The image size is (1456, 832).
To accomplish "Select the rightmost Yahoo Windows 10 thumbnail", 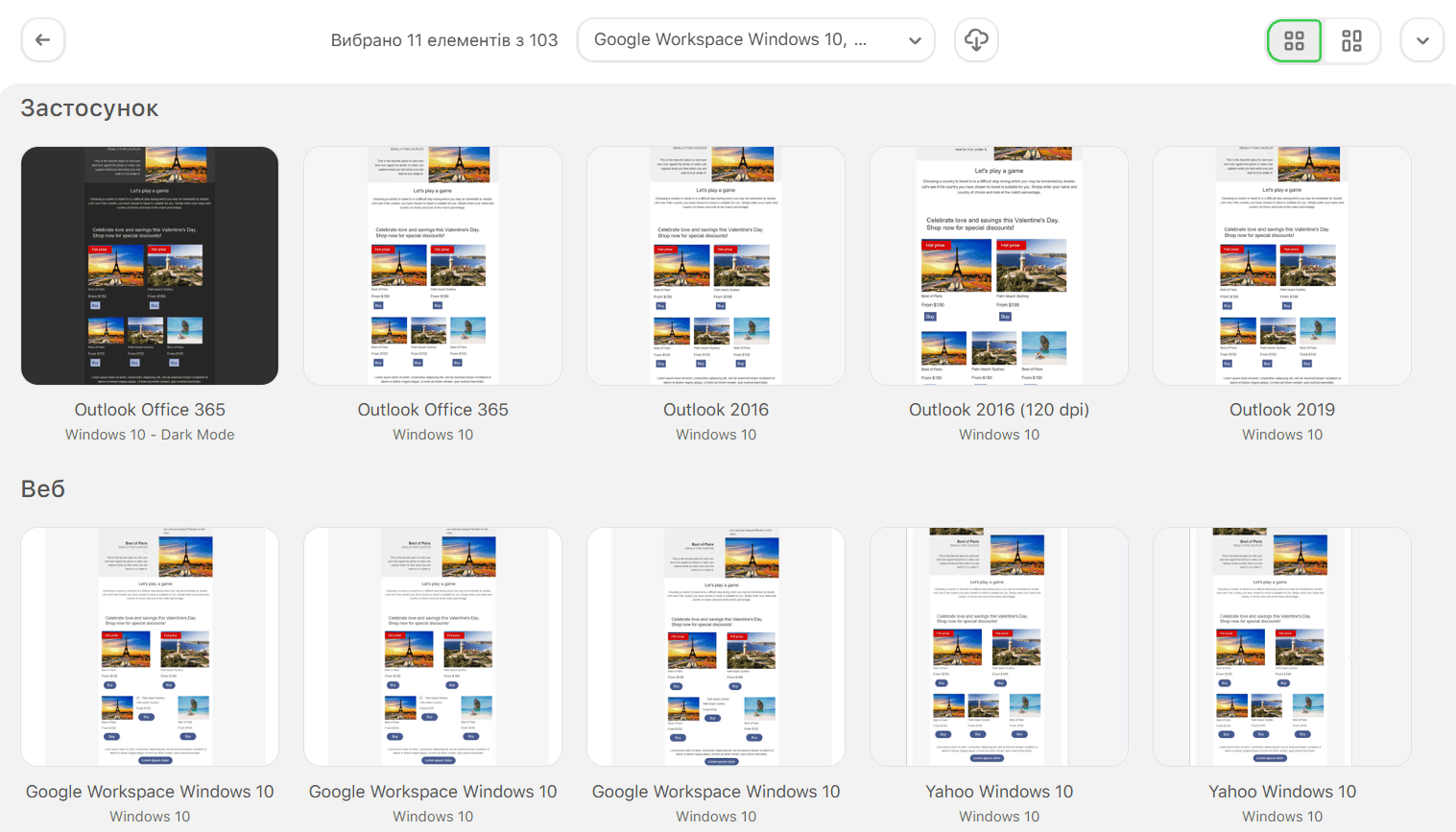I will pyautogui.click(x=1282, y=647).
